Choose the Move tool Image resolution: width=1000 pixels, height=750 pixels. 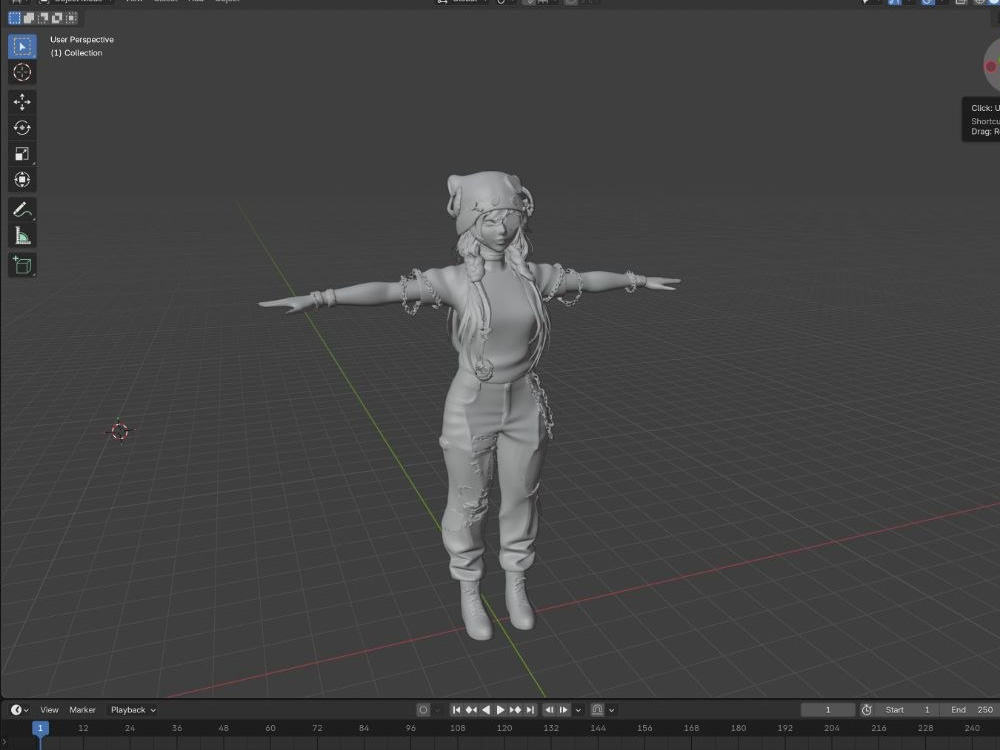22,102
